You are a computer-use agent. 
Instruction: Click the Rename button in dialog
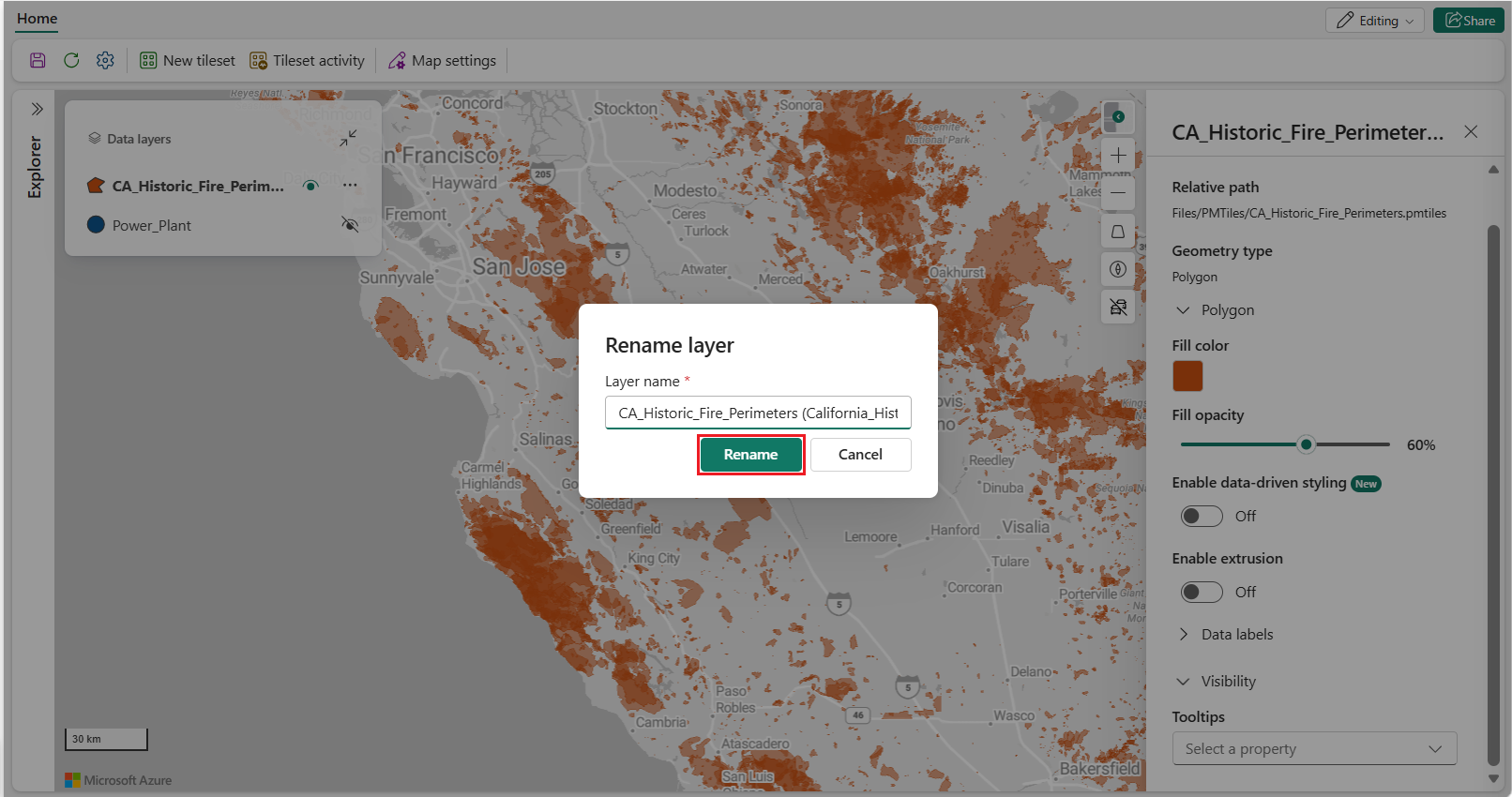pos(750,455)
